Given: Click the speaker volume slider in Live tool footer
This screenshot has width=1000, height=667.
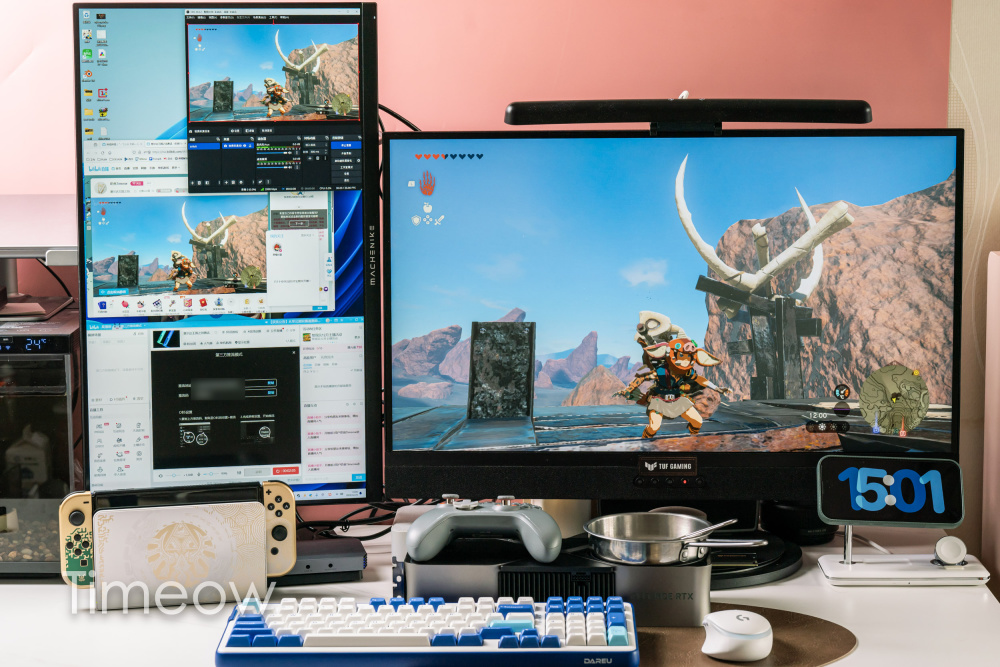Looking at the screenshot, I should tap(174, 475).
